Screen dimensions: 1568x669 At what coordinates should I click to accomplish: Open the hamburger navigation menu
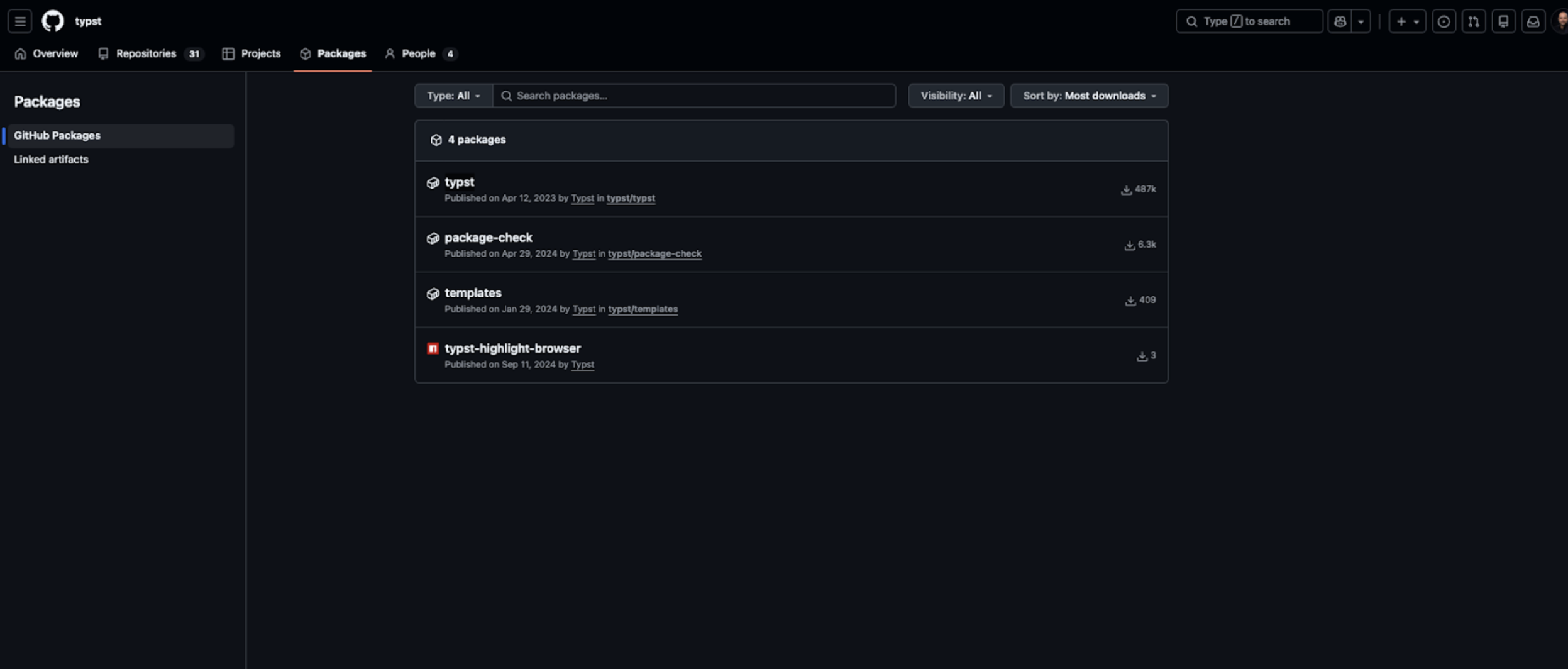coord(20,21)
